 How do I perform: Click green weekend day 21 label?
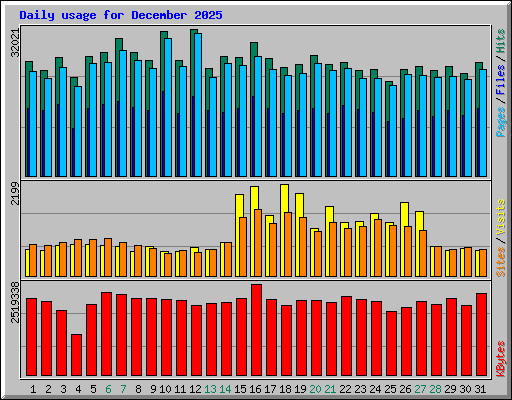pyautogui.click(x=330, y=389)
